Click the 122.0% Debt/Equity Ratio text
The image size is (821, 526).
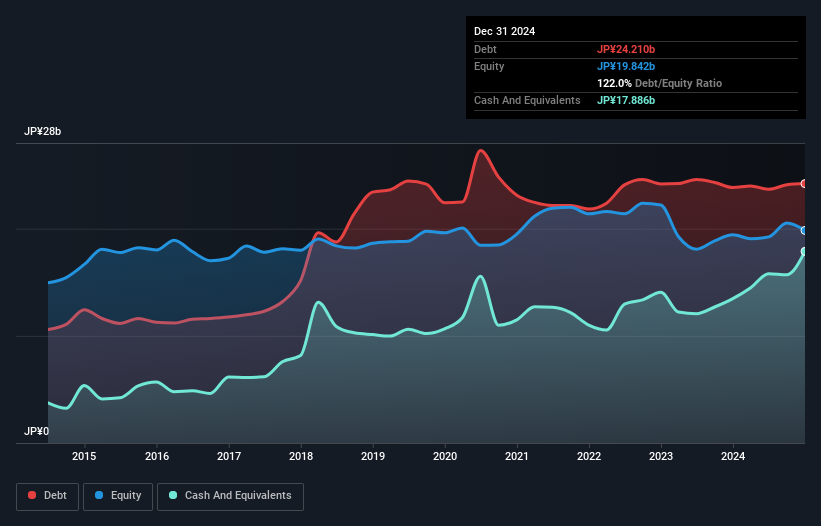click(x=659, y=83)
